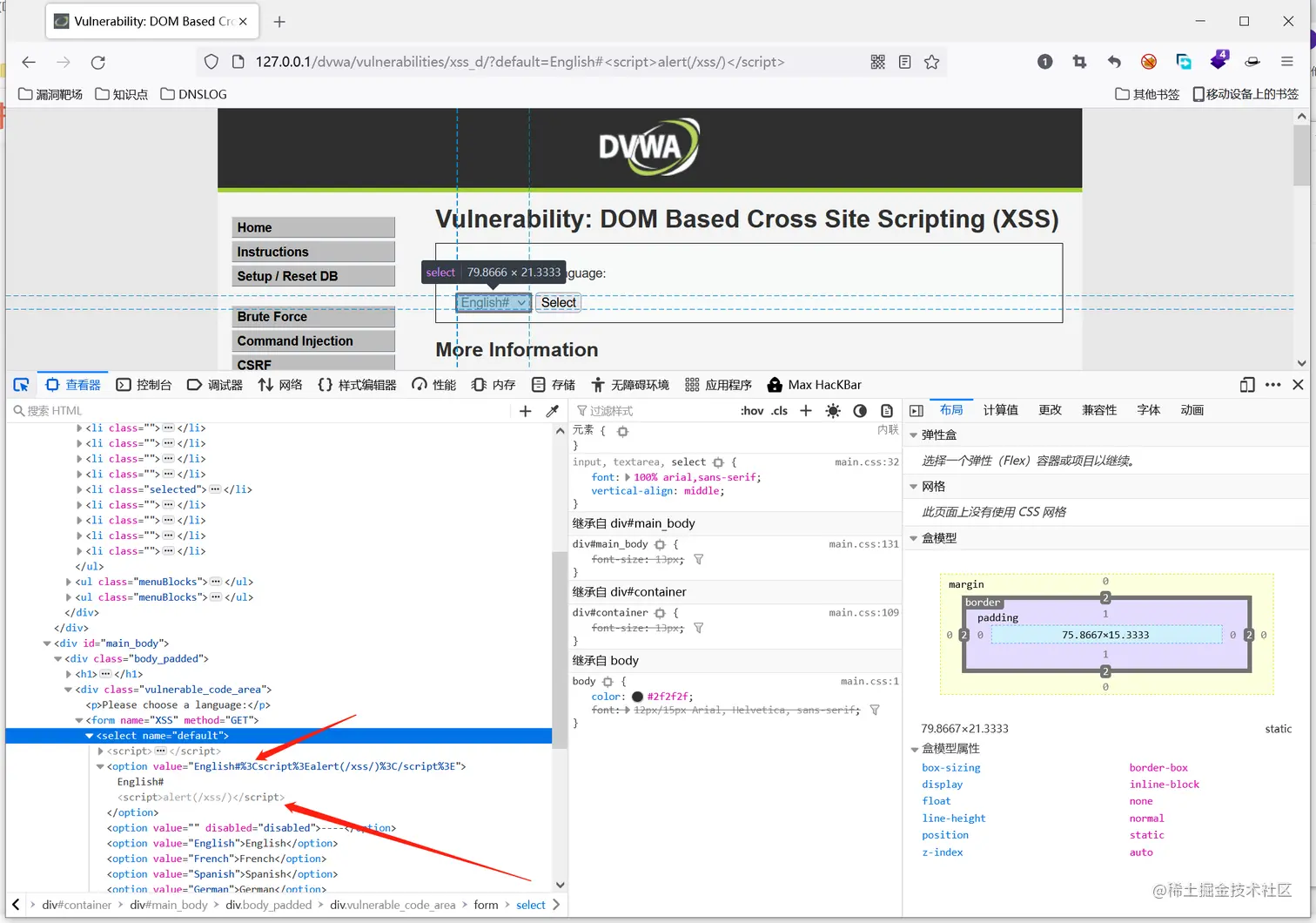Expand the script node under select
Screen dimensions: 1316x923
[x=100, y=751]
